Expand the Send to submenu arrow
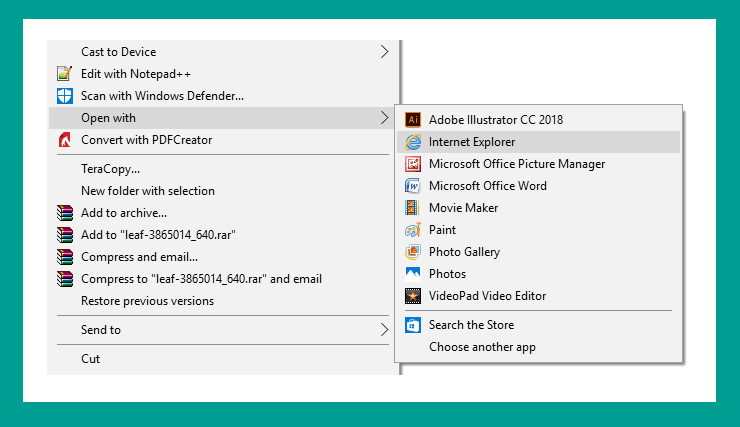The height and width of the screenshot is (427, 740). 385,329
